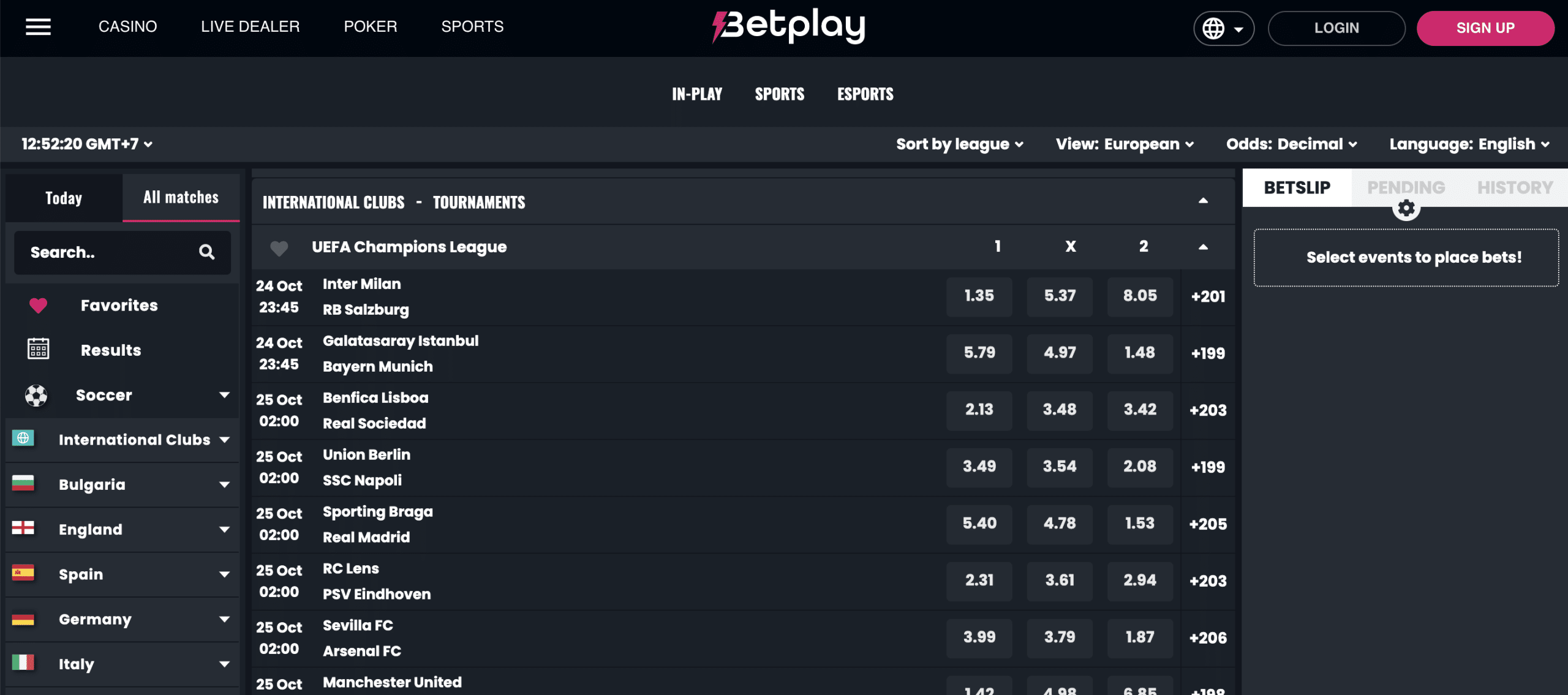Click the Bulgaria flag icon
This screenshot has height=695, width=1568.
click(x=23, y=483)
